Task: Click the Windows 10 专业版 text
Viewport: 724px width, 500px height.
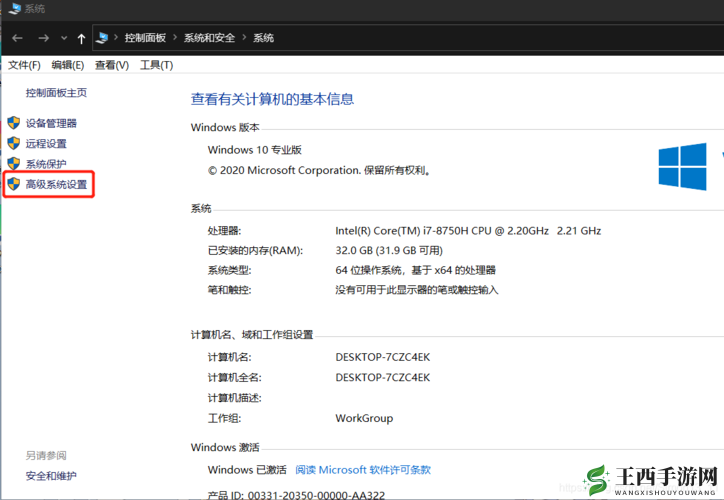Action: tap(254, 150)
